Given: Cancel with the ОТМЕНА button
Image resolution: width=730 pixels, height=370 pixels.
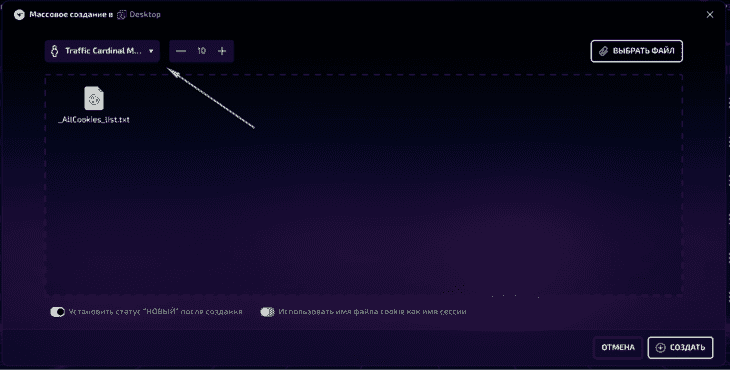Looking at the screenshot, I should 618,348.
